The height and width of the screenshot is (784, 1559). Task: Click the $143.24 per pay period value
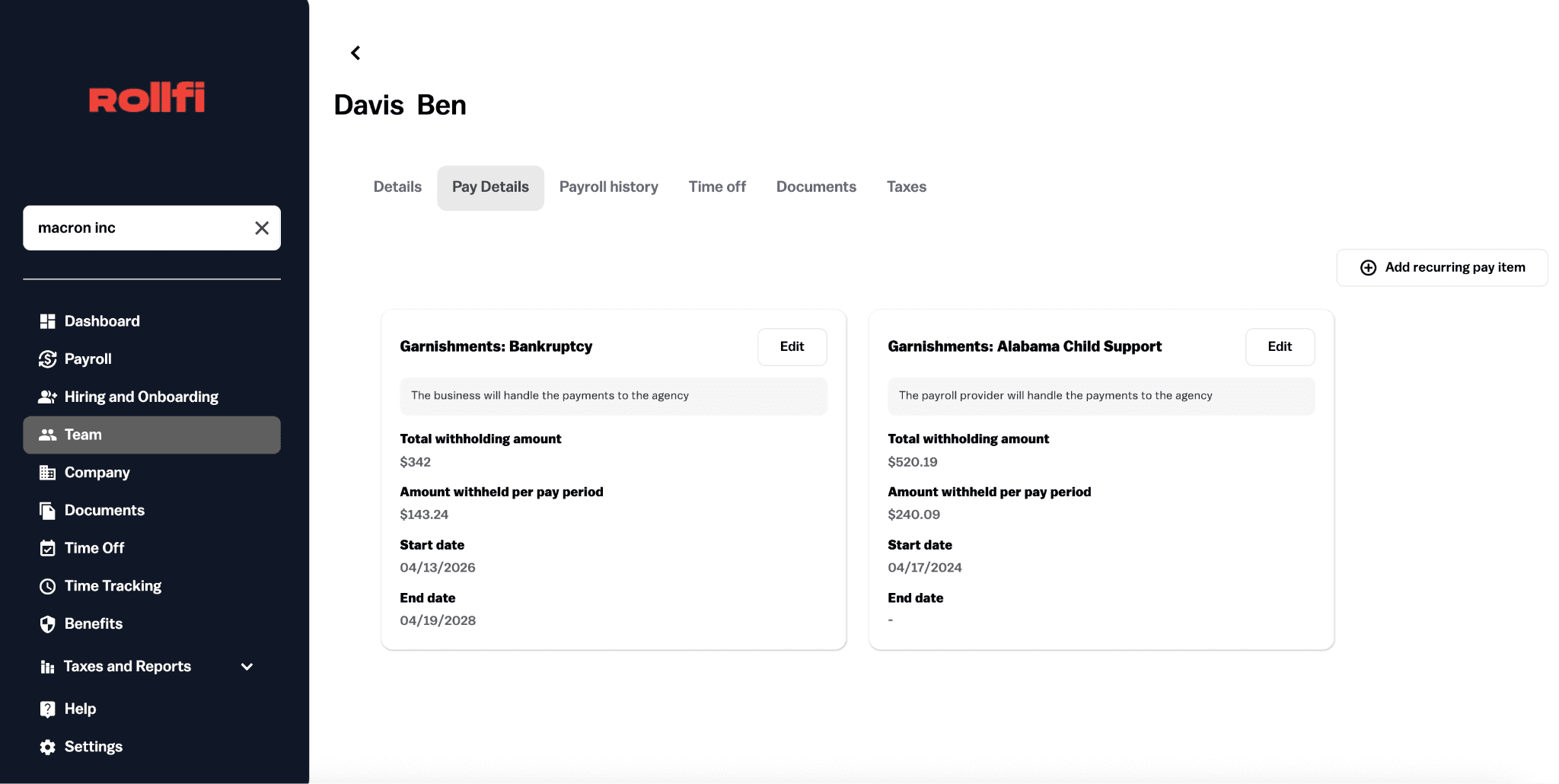[x=424, y=515]
